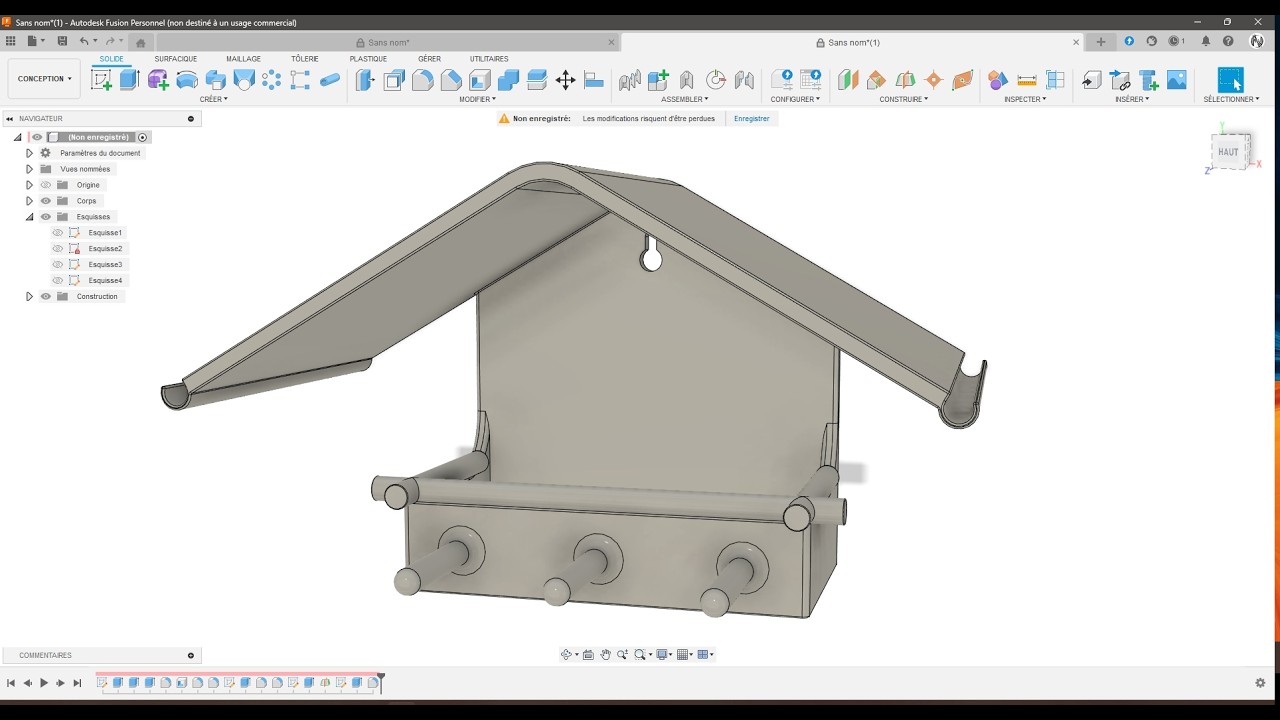Click the Insert Image icon in Insérer
This screenshot has width=1280, height=720.
point(1177,80)
